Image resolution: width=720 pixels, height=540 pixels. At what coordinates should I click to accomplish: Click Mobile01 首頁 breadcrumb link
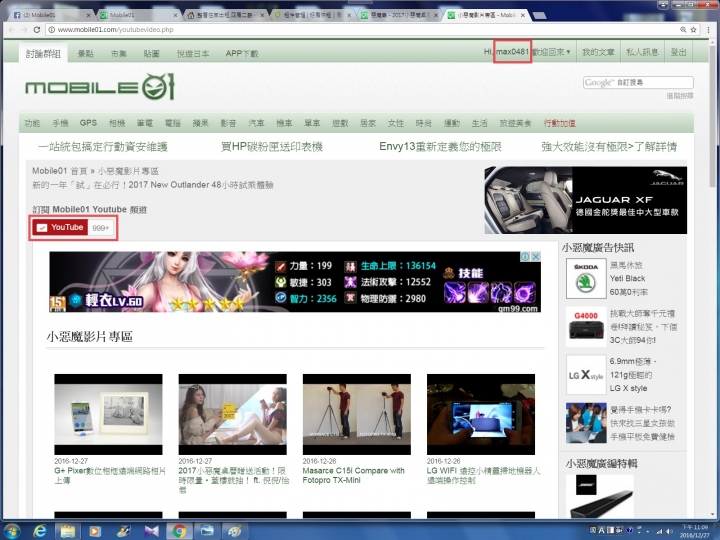coord(60,171)
